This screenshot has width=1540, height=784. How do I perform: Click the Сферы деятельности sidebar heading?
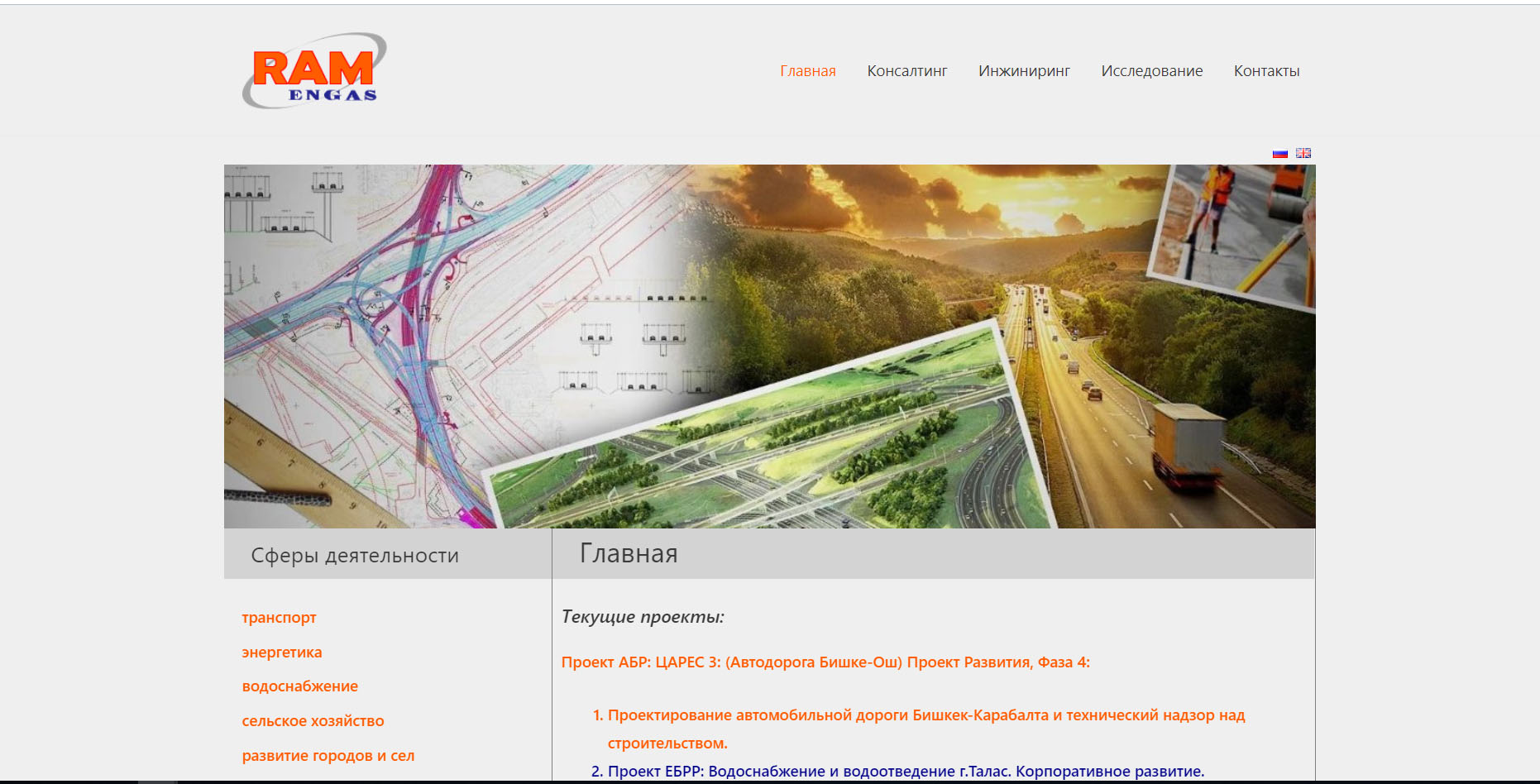(x=355, y=556)
